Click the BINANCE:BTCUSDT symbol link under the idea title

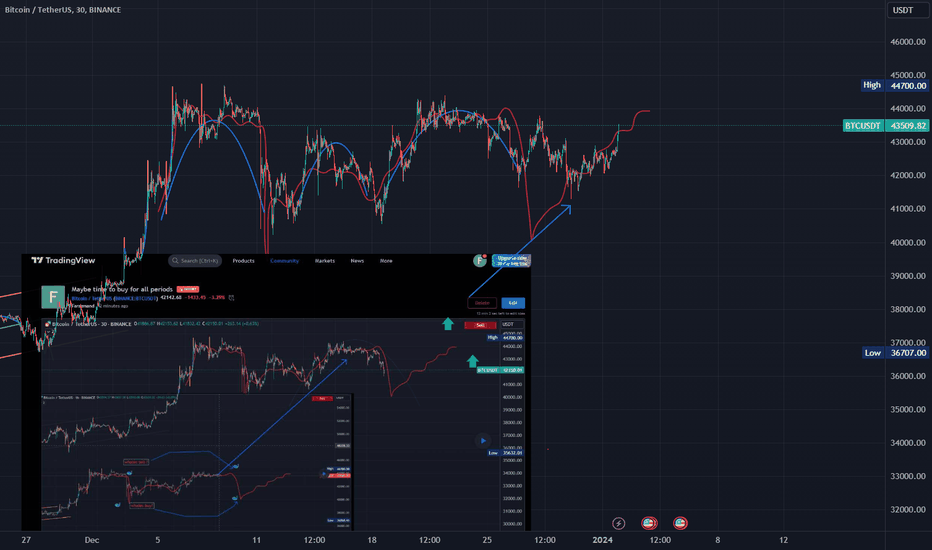(x=135, y=298)
